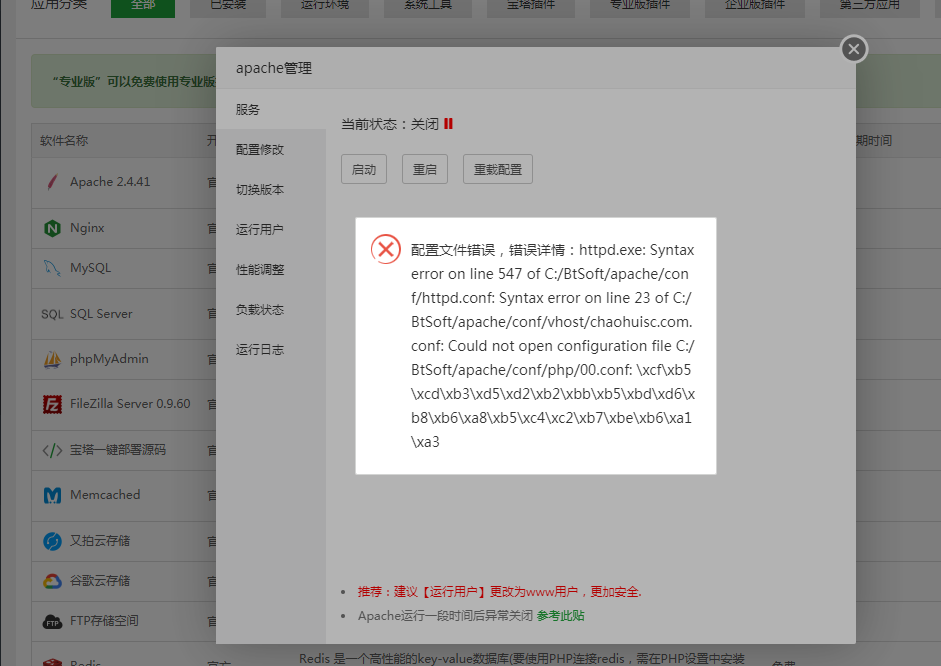Viewport: 941px width, 666px height.
Task: Switch to 切换版本 tab
Action: [x=271, y=190]
